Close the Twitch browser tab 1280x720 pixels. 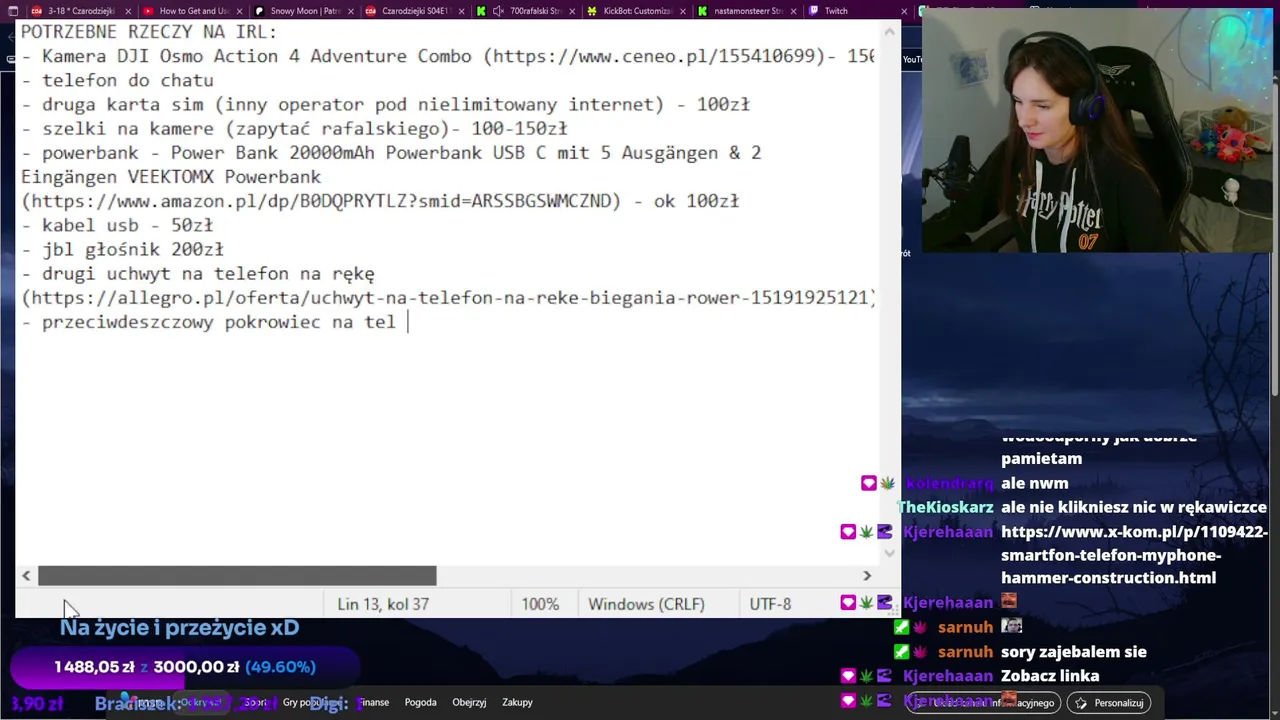905,11
